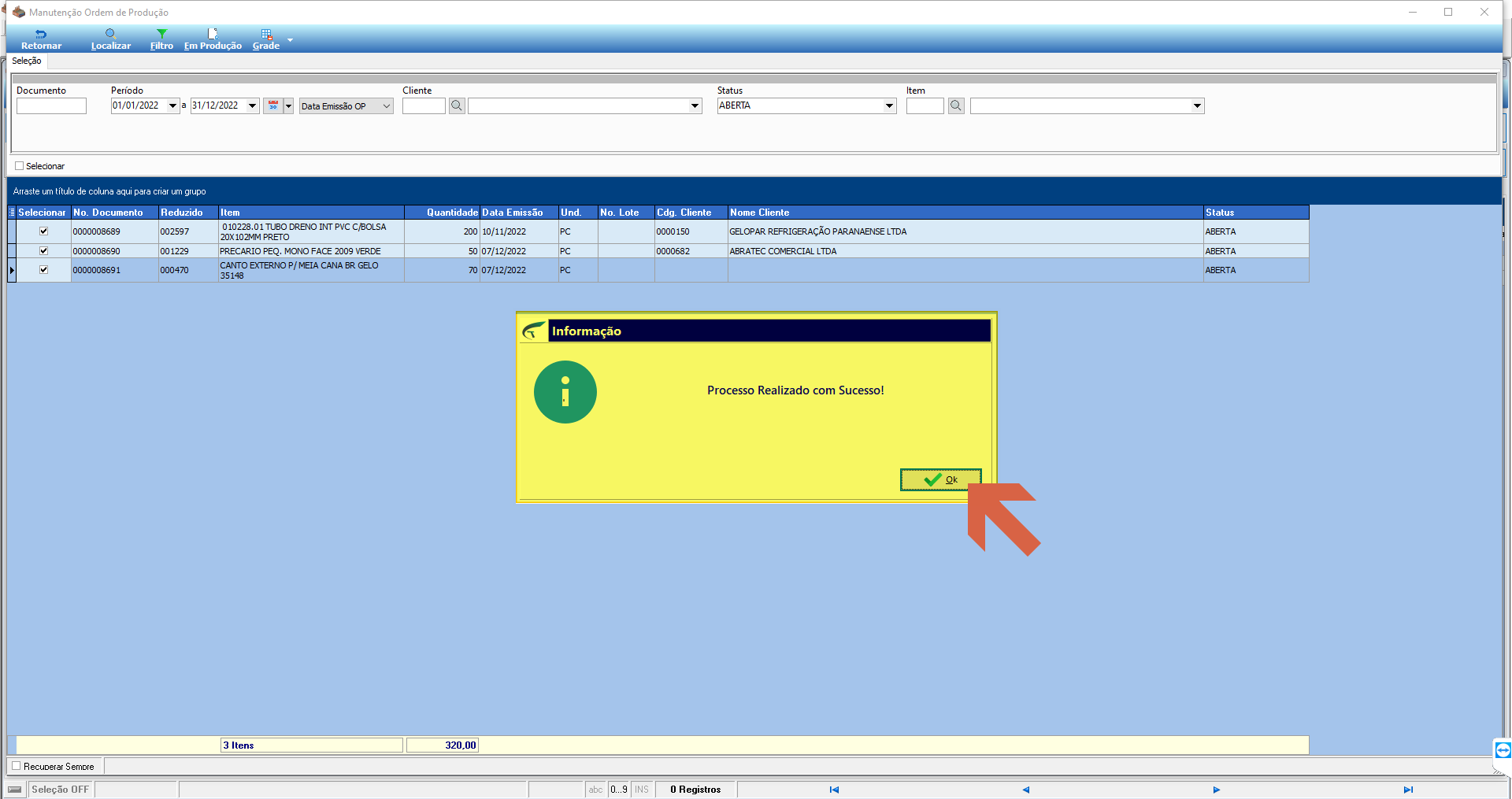1512x799 pixels.
Task: Select the CANTO EXTERNO P/ MEIA CANA cell
Action: 311,270
